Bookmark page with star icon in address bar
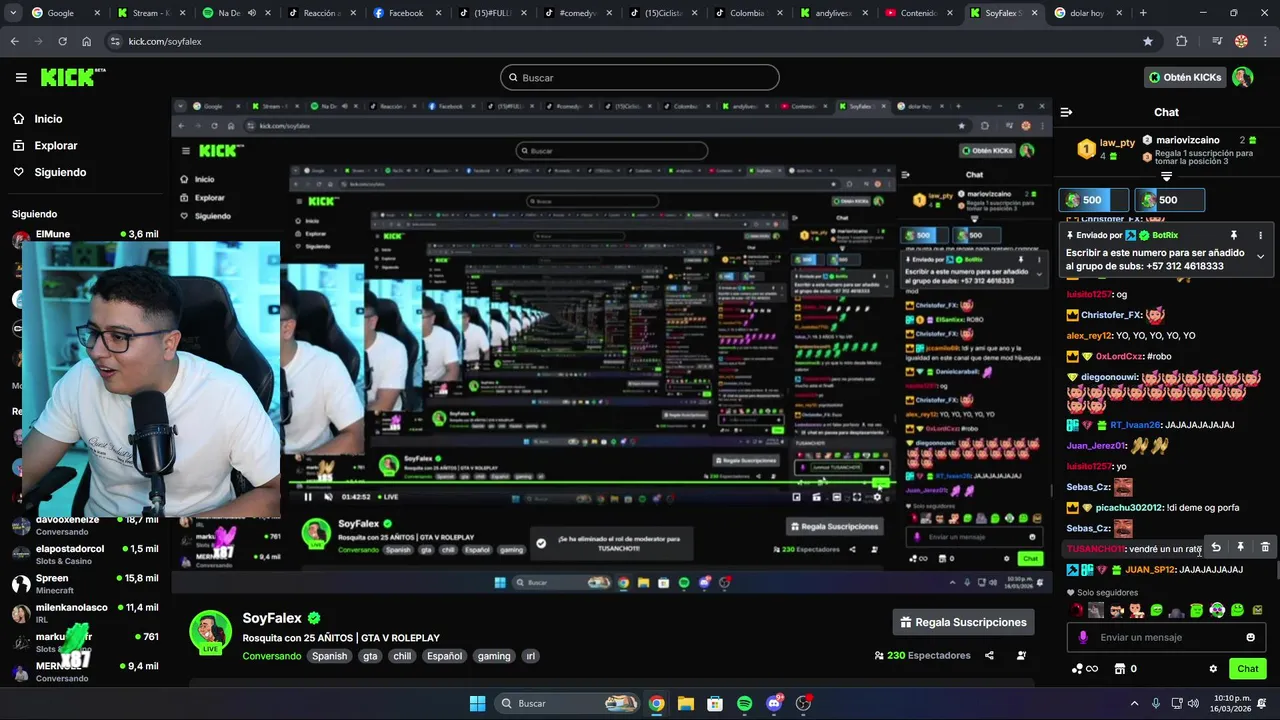1280x720 pixels. [x=1148, y=41]
